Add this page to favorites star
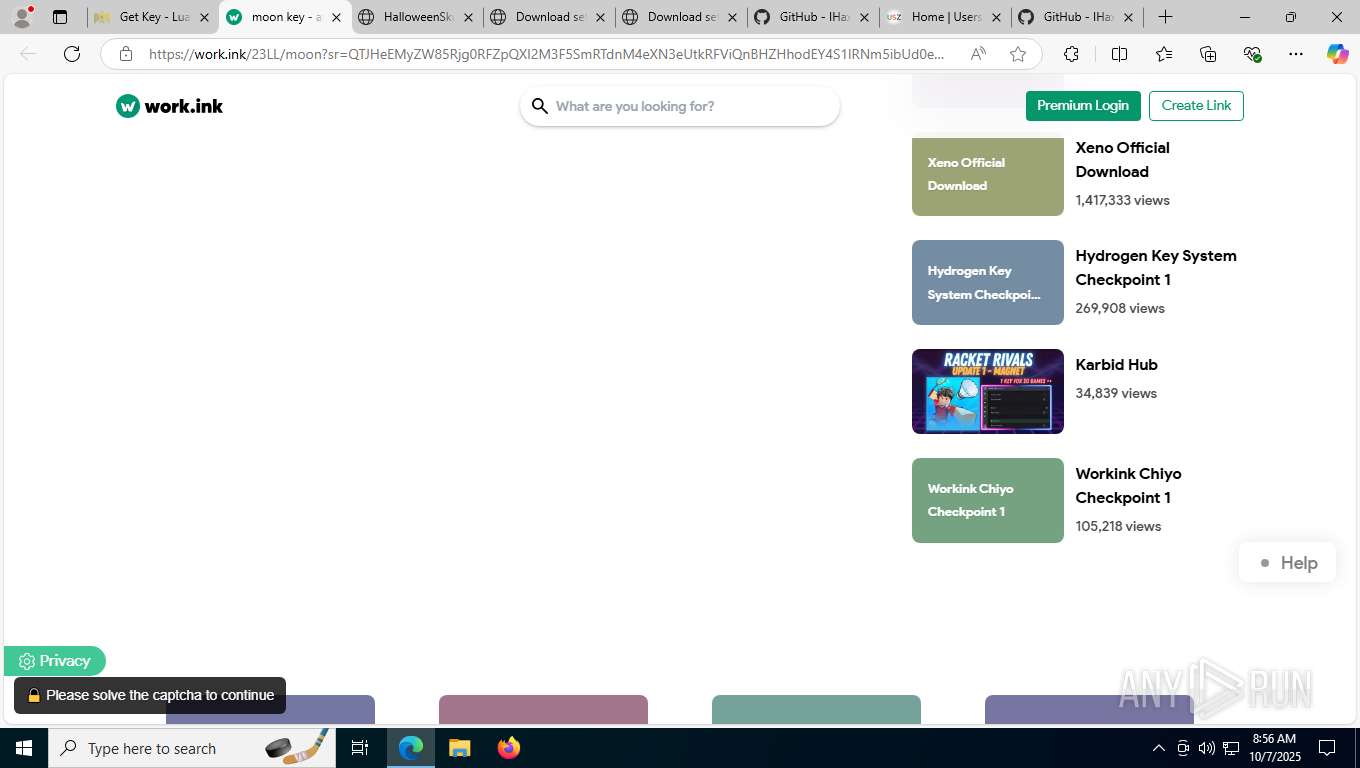Screen dimensions: 1360x768 coord(1018,54)
